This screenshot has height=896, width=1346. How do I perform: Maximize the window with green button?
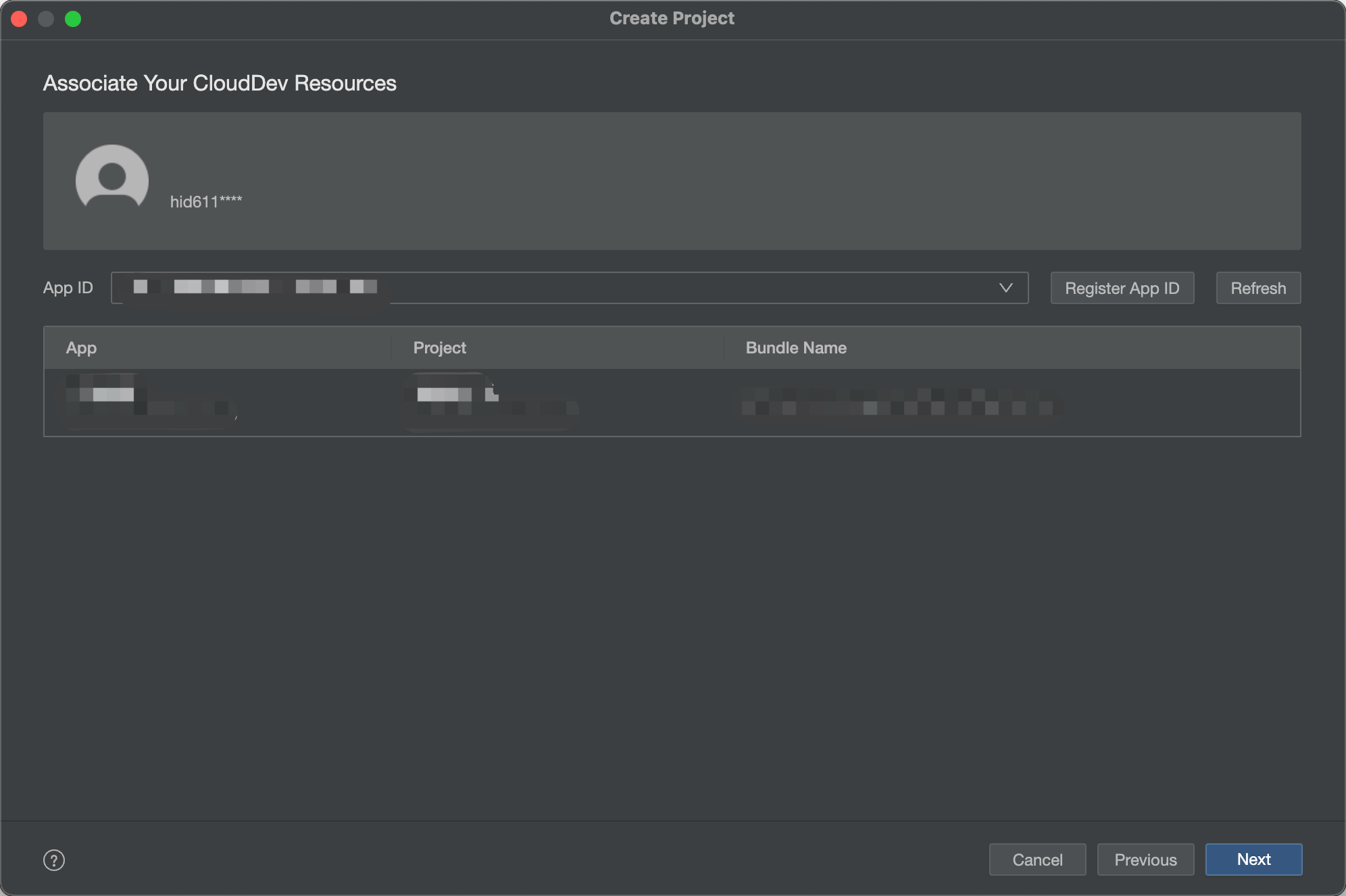pyautogui.click(x=73, y=19)
